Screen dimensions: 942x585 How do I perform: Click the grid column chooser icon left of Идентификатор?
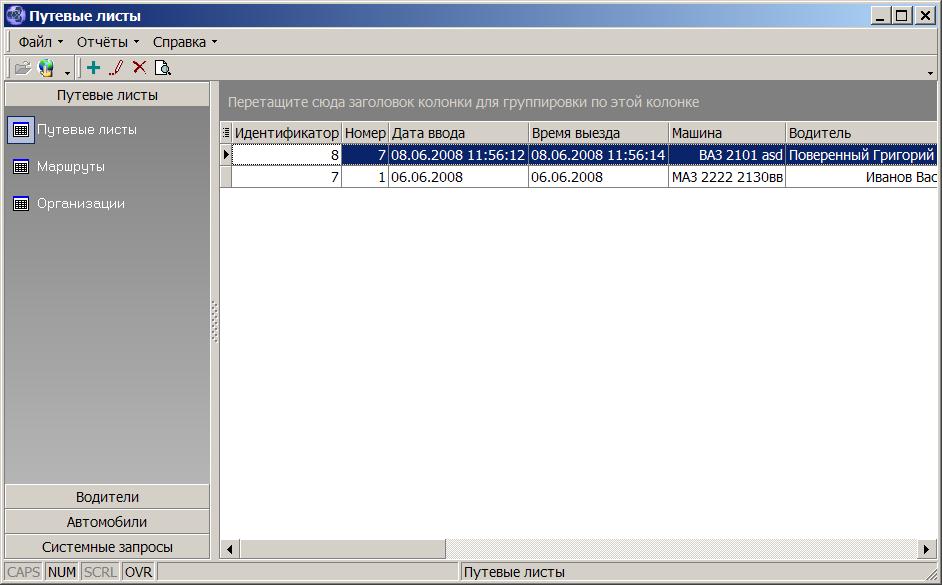click(x=226, y=133)
